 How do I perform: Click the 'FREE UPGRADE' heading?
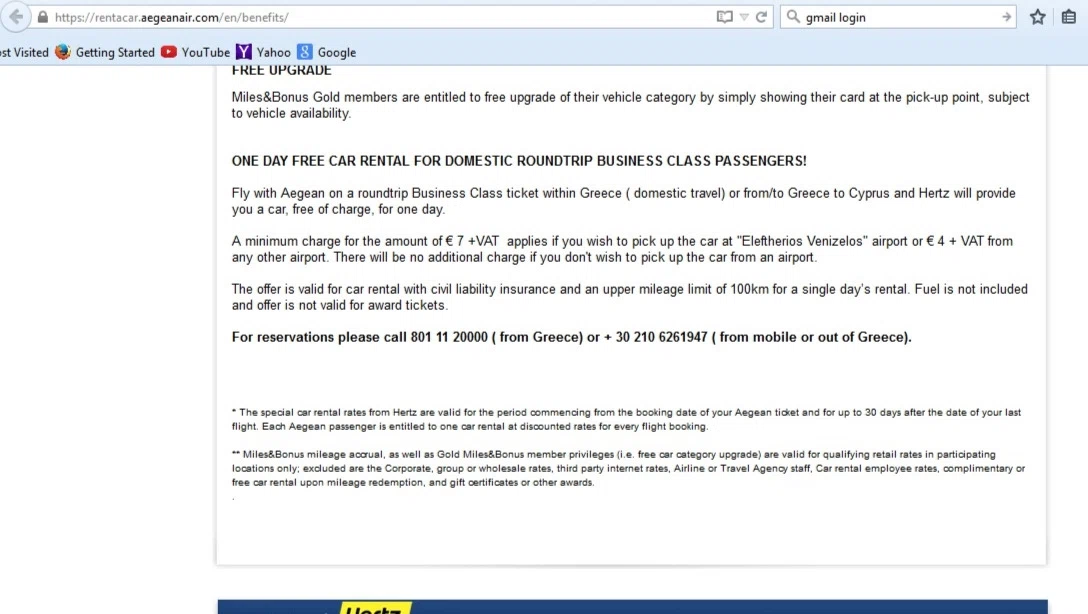[x=282, y=70]
